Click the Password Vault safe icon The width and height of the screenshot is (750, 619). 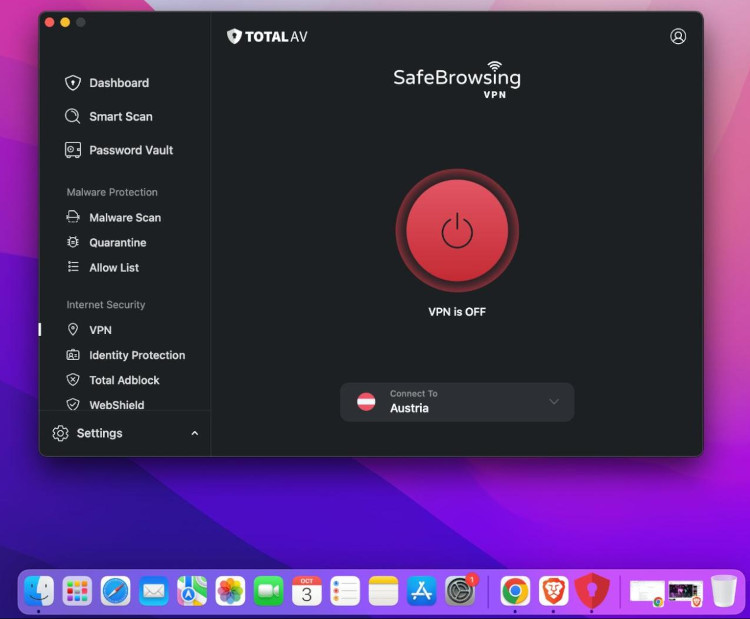tap(73, 150)
